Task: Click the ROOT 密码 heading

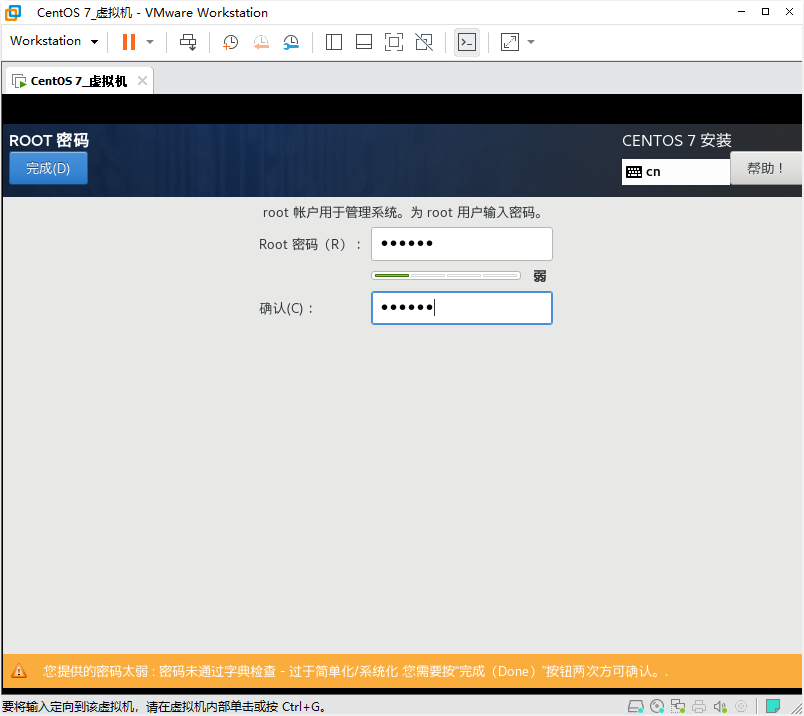Action: 49,140
